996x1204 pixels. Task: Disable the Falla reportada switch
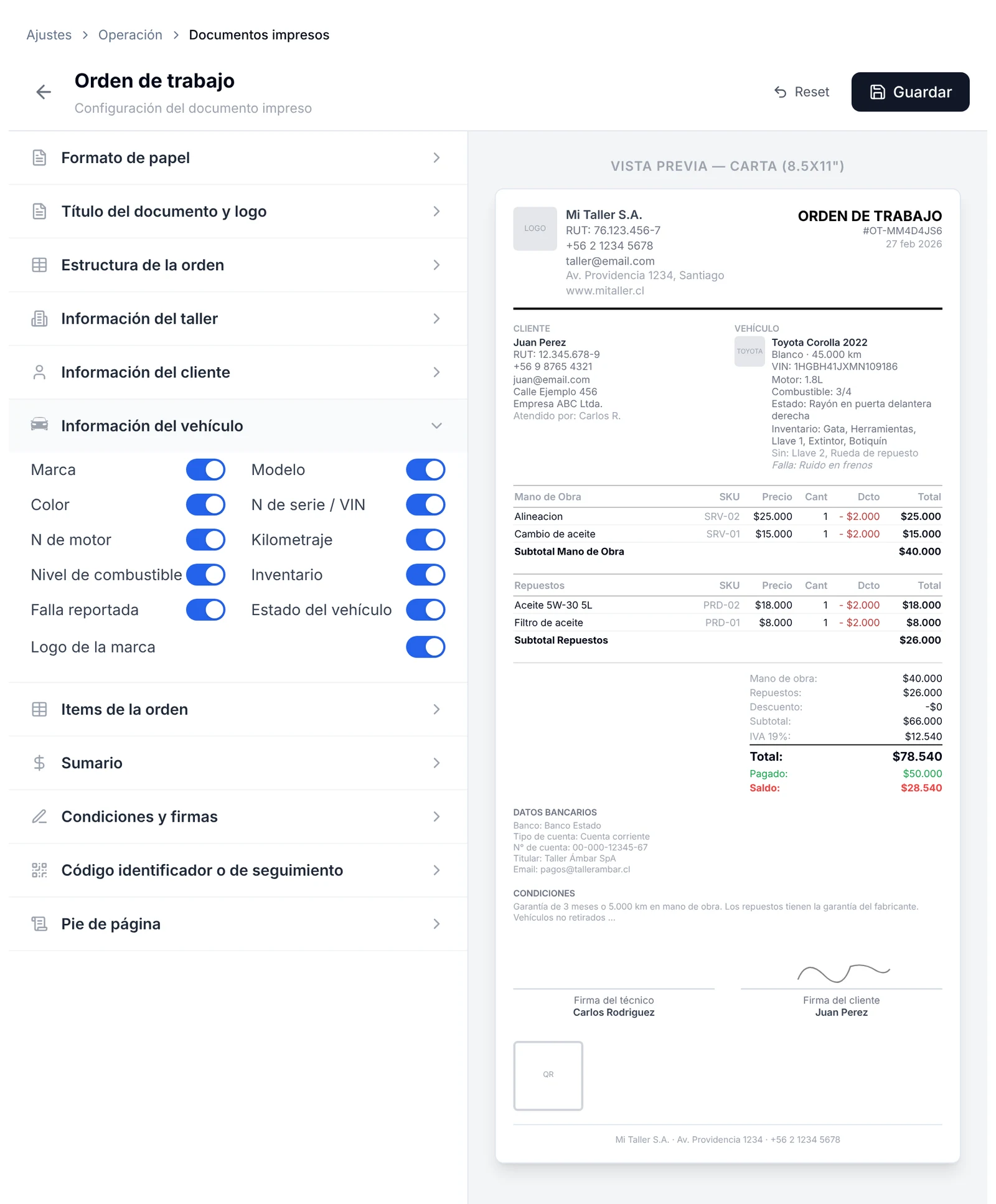tap(205, 609)
